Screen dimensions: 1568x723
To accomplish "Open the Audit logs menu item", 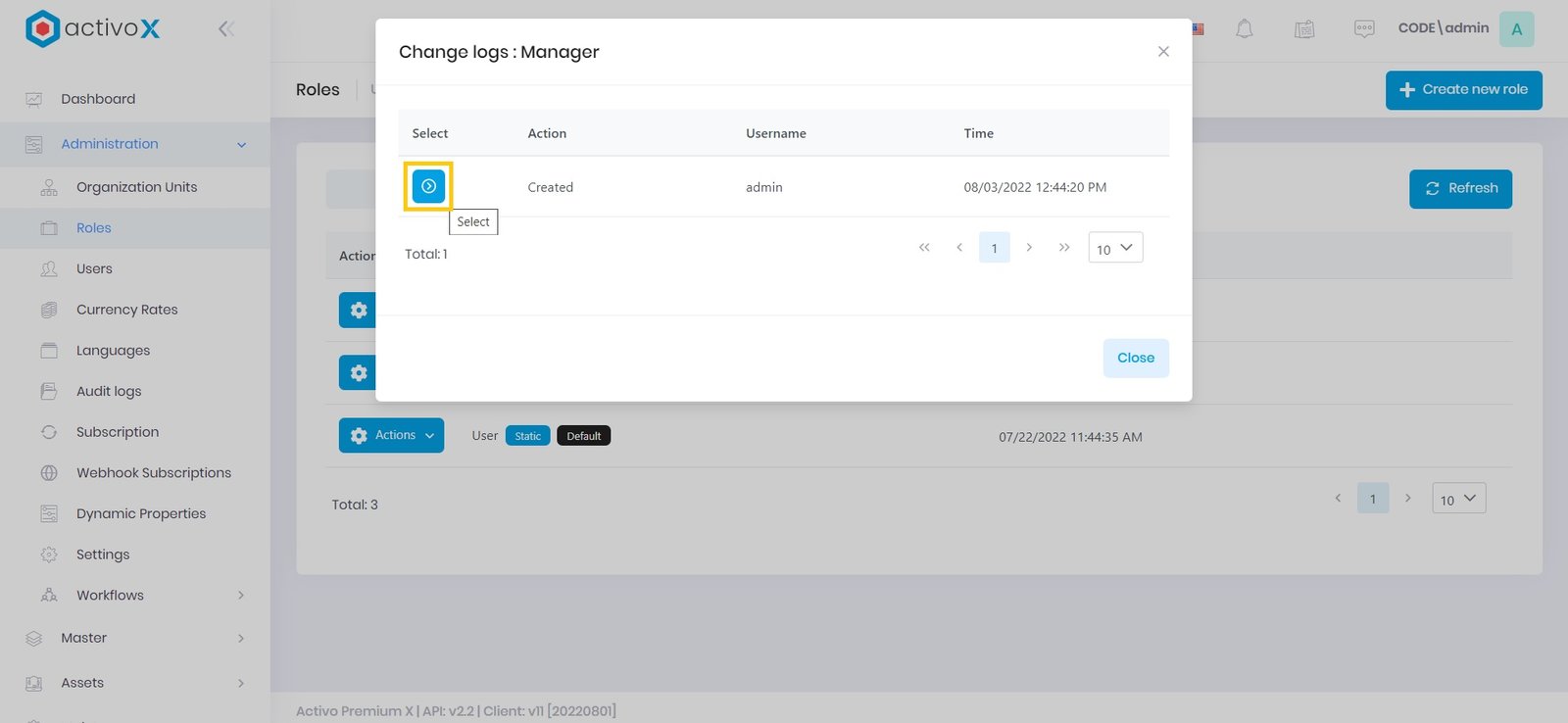I will tap(109, 392).
